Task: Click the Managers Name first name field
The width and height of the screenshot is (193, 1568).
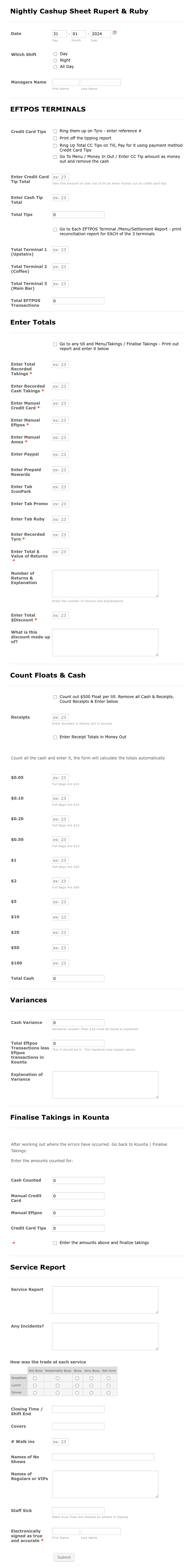Action: [x=66, y=82]
